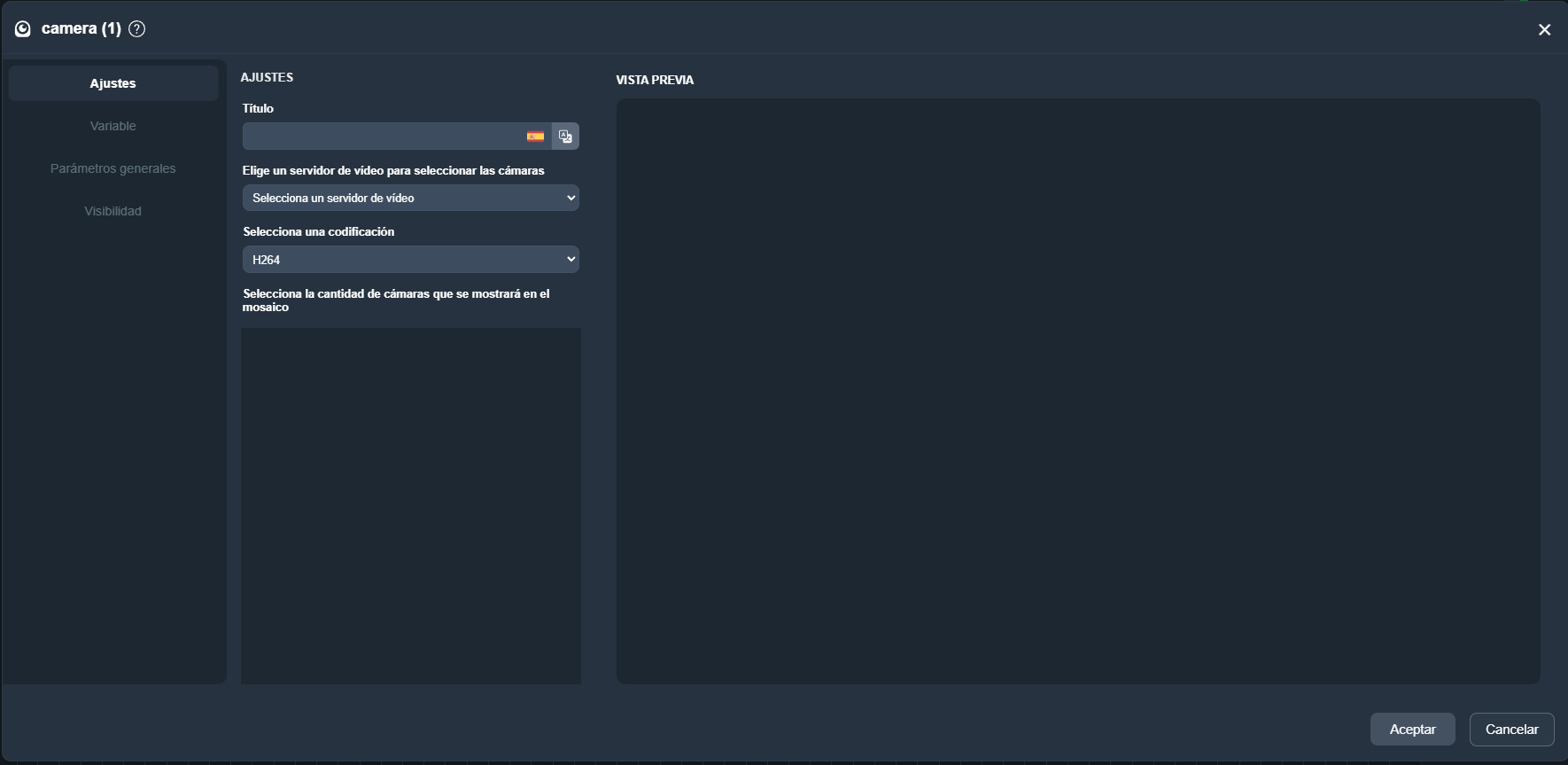
Task: Click the empty mosaic camera count panel
Action: tap(410, 505)
